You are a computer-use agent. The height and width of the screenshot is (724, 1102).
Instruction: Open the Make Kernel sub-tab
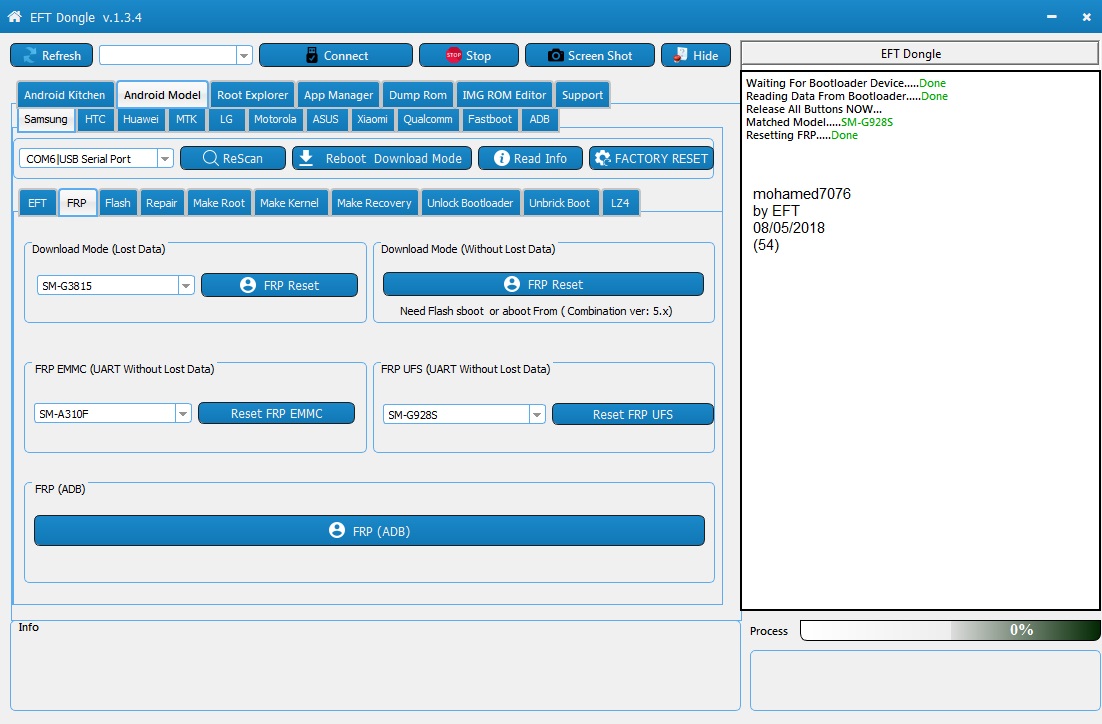pyautogui.click(x=289, y=203)
